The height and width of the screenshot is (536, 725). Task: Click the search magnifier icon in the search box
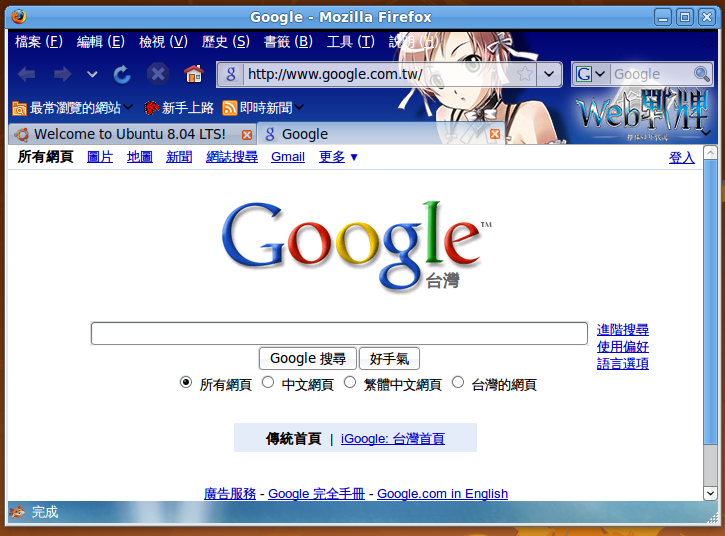[701, 74]
